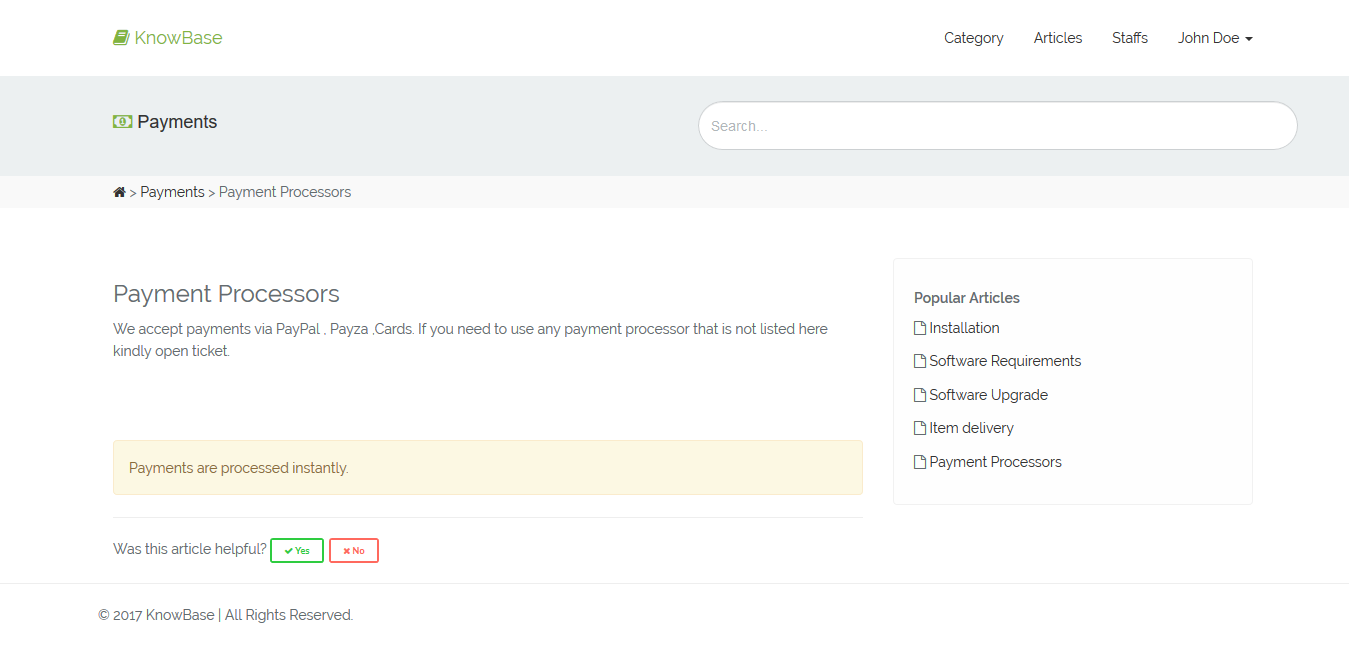Viewport: 1349px width, 659px height.
Task: Click the file icon next to Item delivery
Action: tap(920, 428)
